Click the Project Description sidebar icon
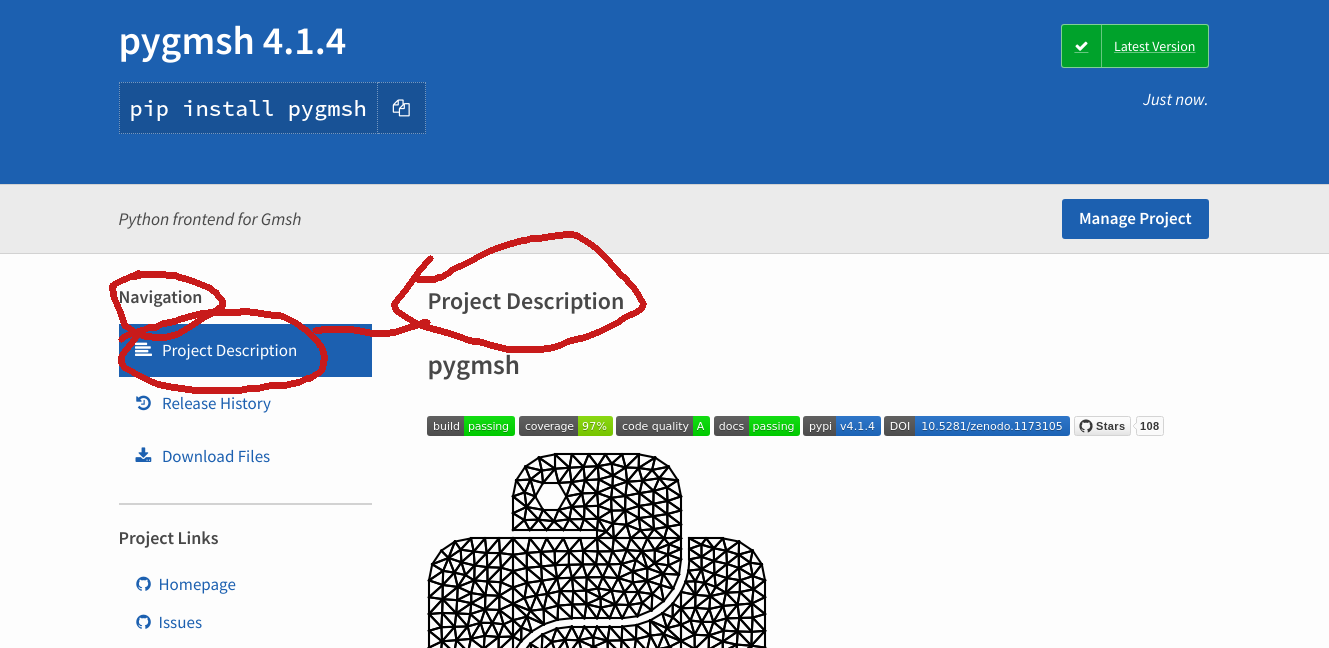This screenshot has height=648, width=1329. [143, 350]
